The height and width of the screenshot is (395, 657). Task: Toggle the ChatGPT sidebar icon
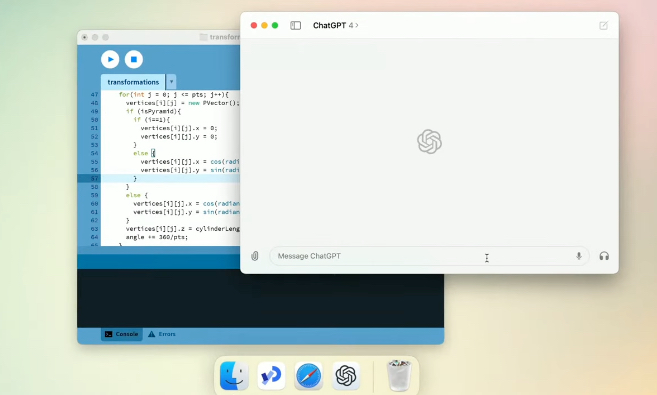pyautogui.click(x=295, y=26)
